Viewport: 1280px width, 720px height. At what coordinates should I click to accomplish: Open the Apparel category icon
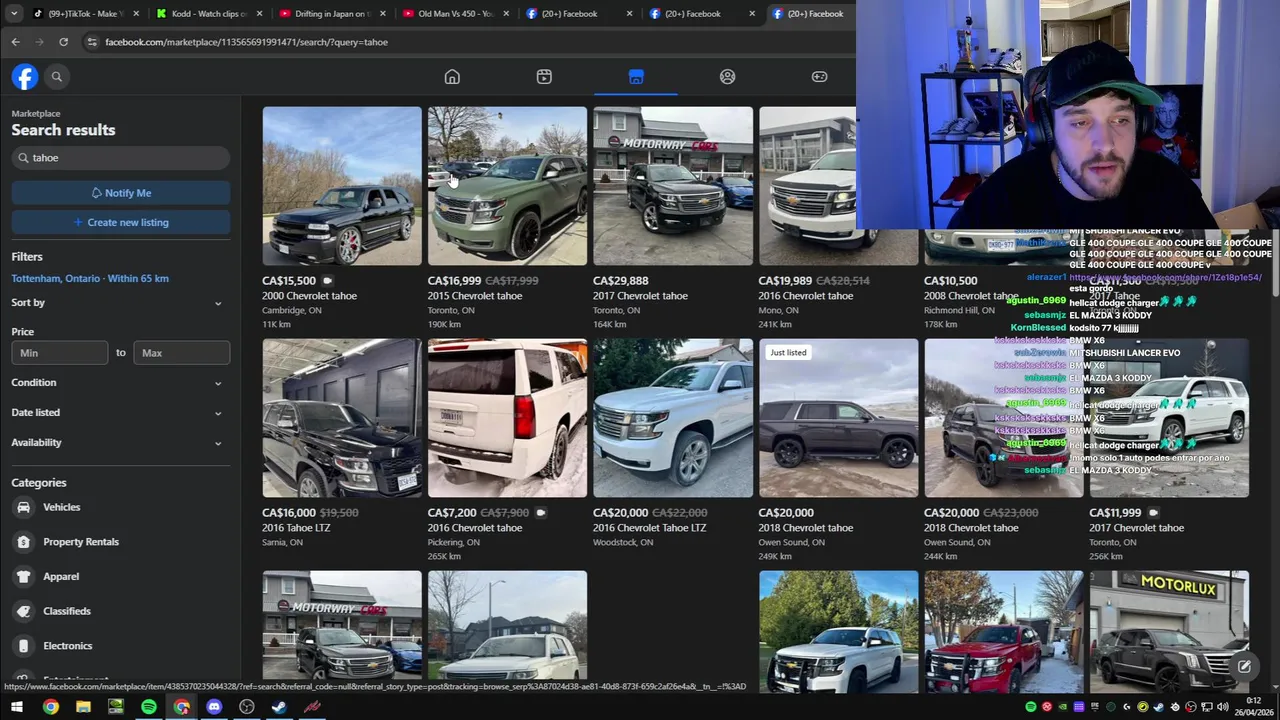(x=23, y=576)
